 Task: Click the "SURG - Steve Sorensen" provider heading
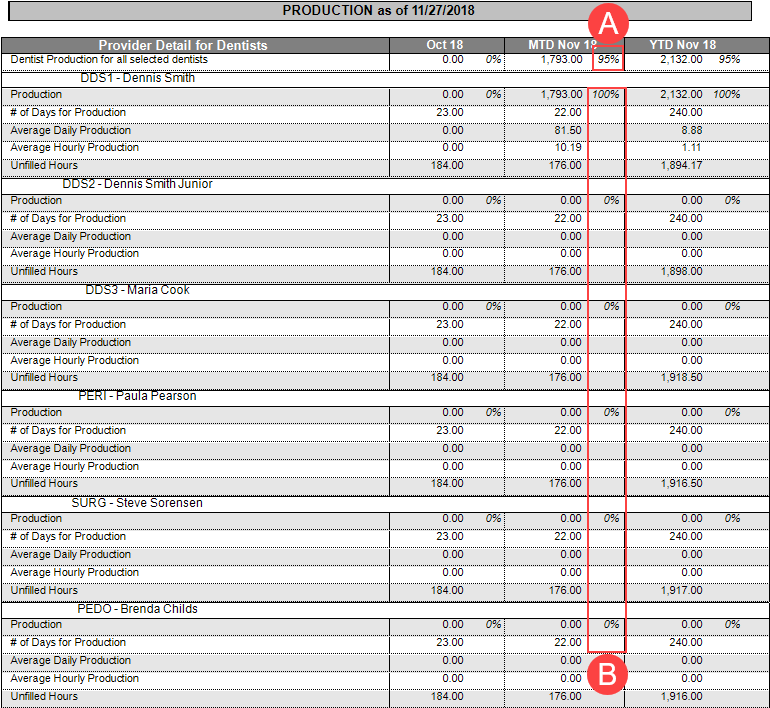[x=137, y=503]
